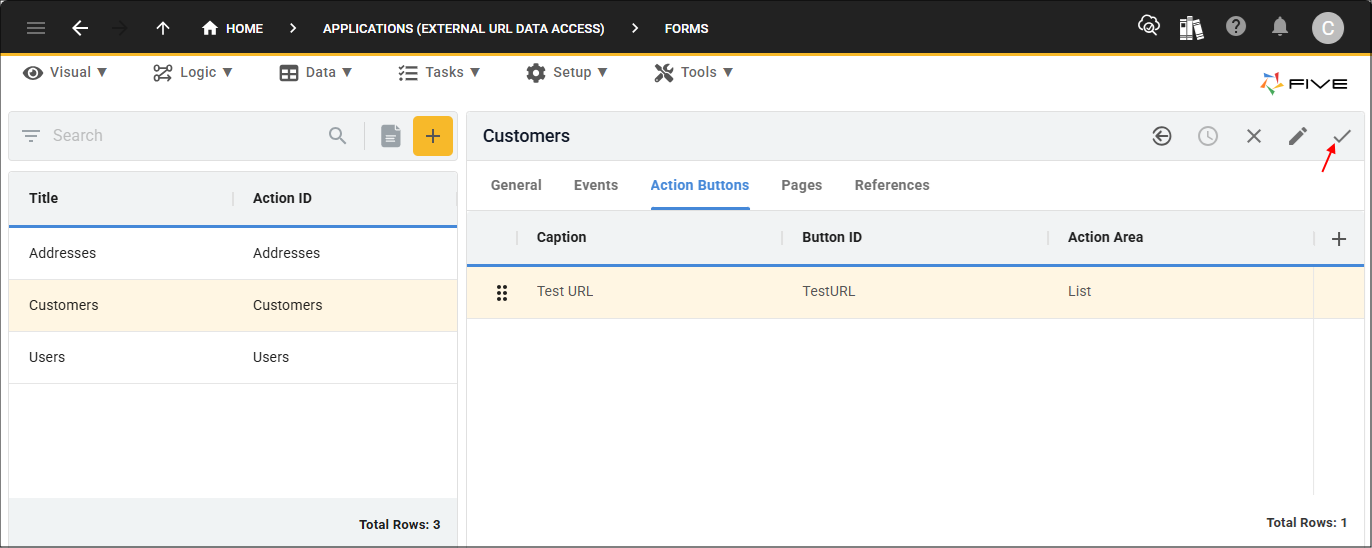Go to HOME in the breadcrumb
Viewport: 1372px width, 548px height.
click(233, 28)
